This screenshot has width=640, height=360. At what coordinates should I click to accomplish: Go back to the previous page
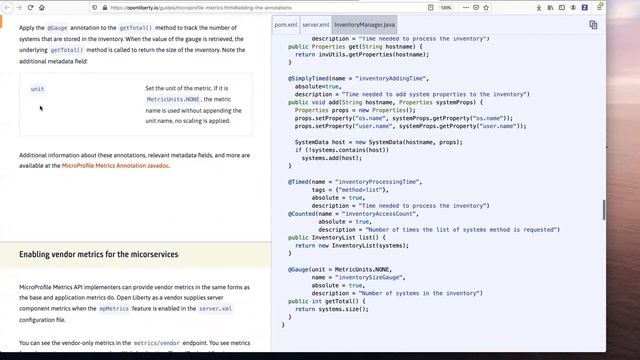[x=7, y=7]
